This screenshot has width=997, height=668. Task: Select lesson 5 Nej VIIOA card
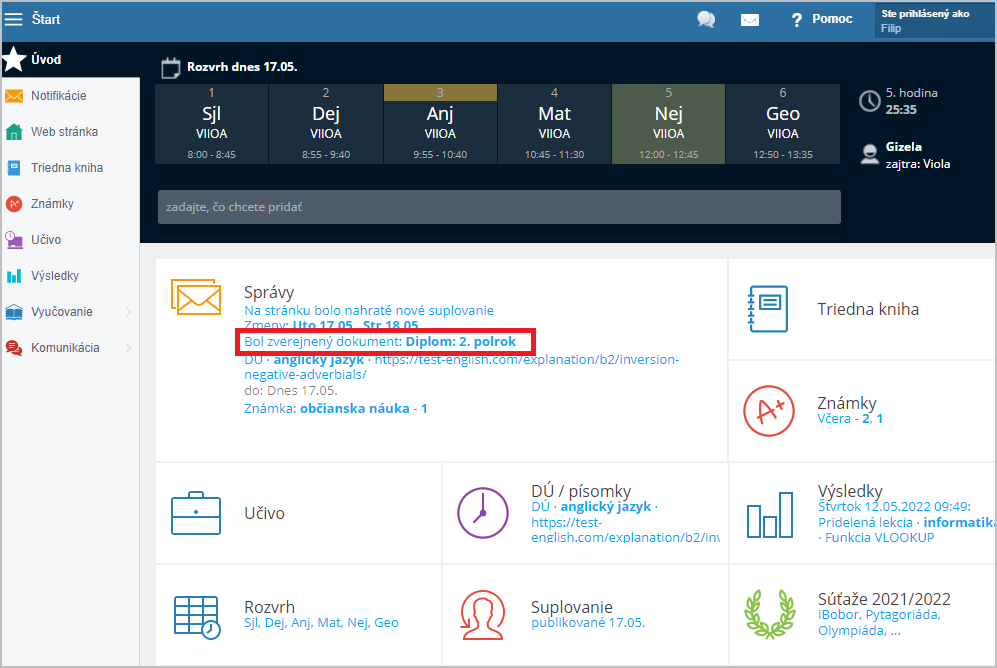point(668,124)
